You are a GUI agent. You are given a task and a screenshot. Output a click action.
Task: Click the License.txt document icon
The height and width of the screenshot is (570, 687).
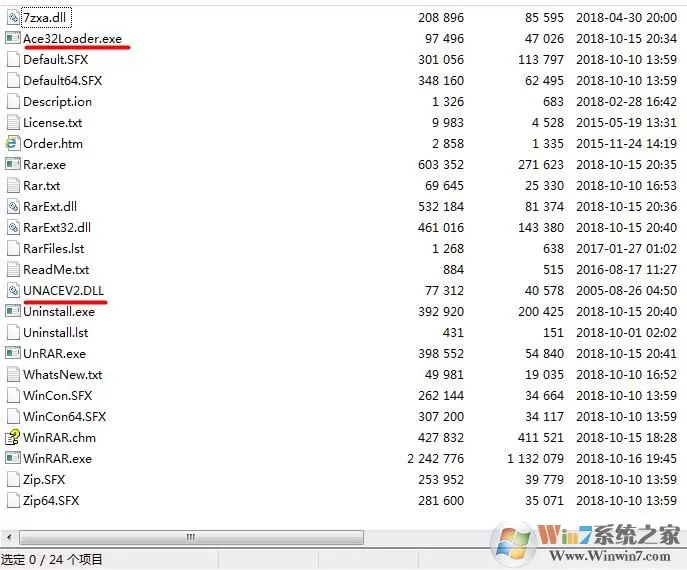pyautogui.click(x=13, y=122)
